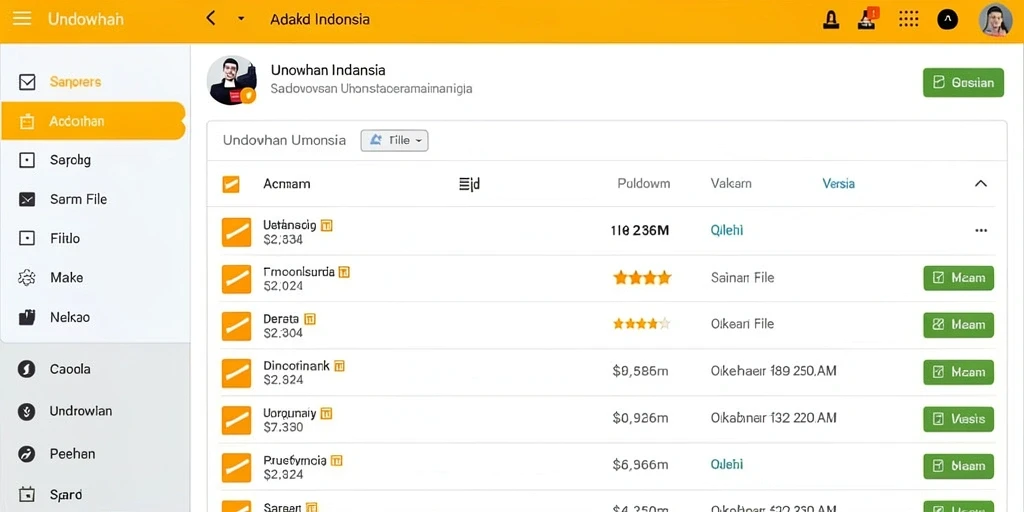Click the Sanorers envelope icon
This screenshot has height=512, width=1024.
coord(27,82)
